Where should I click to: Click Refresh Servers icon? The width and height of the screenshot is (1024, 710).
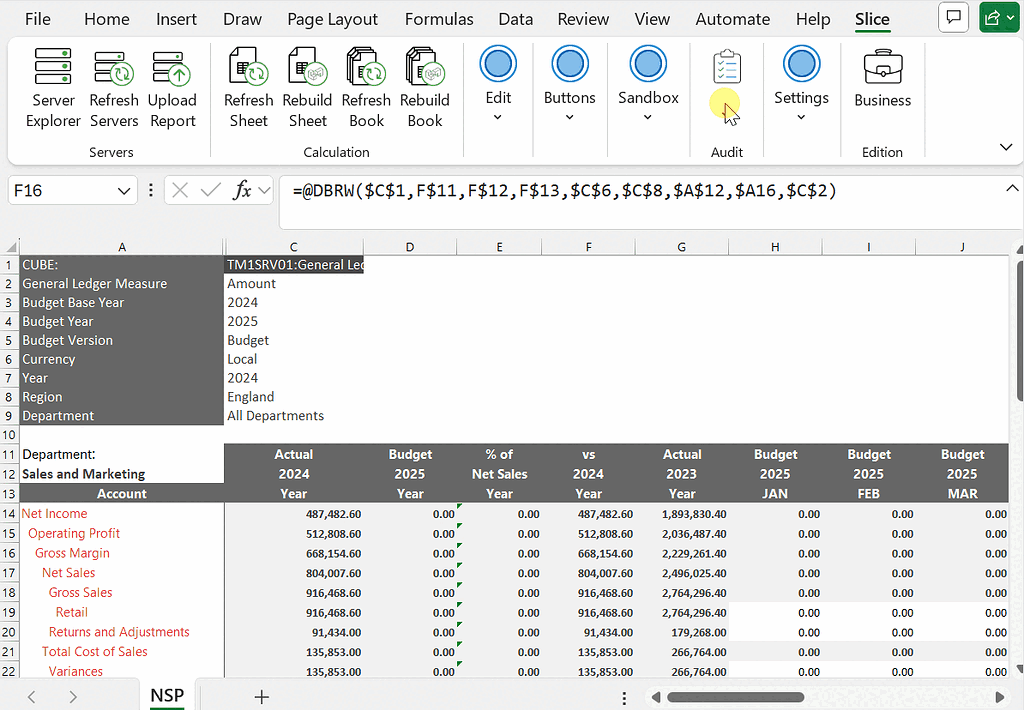pos(114,88)
